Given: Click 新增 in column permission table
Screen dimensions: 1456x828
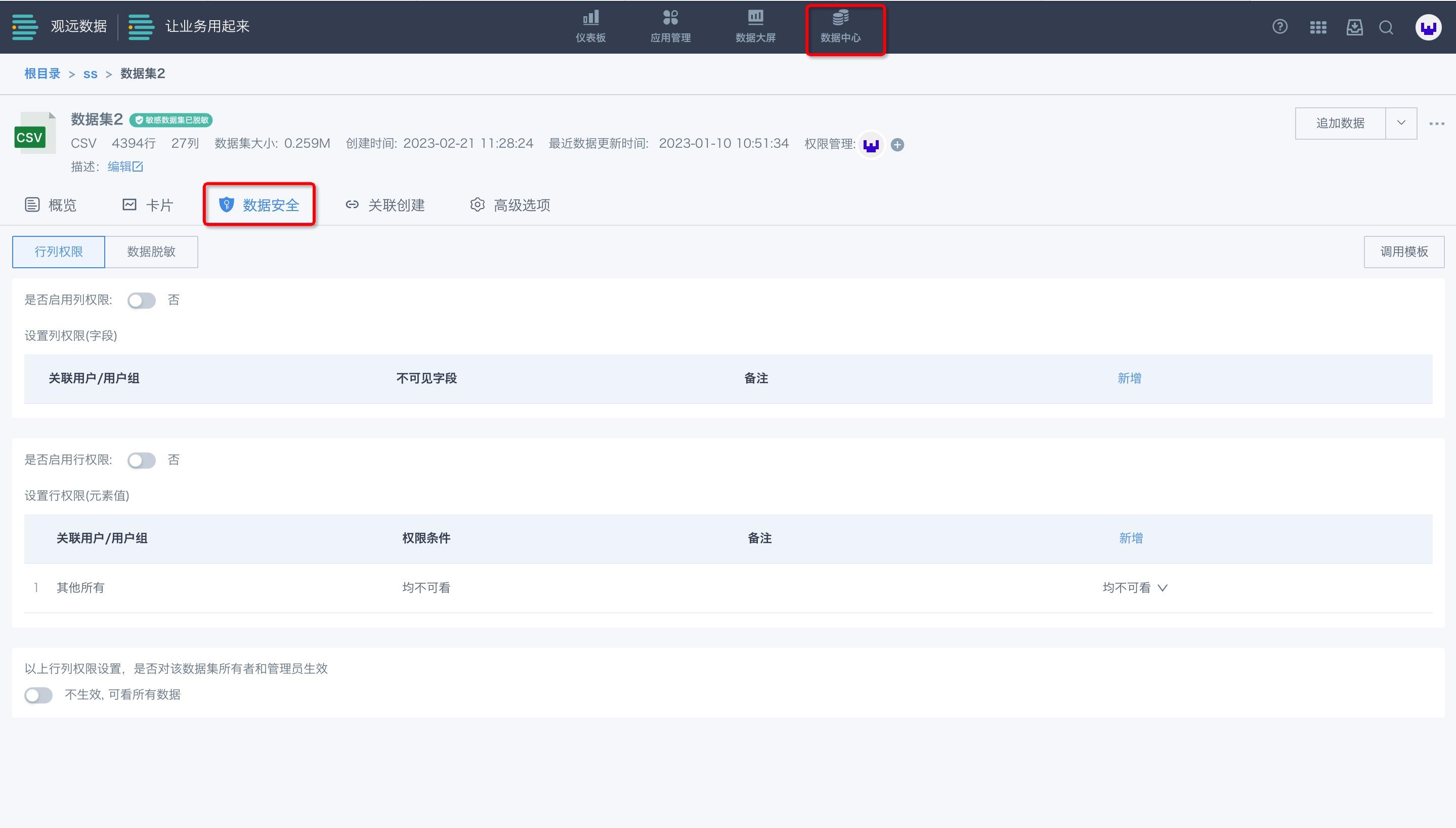Looking at the screenshot, I should point(1129,378).
